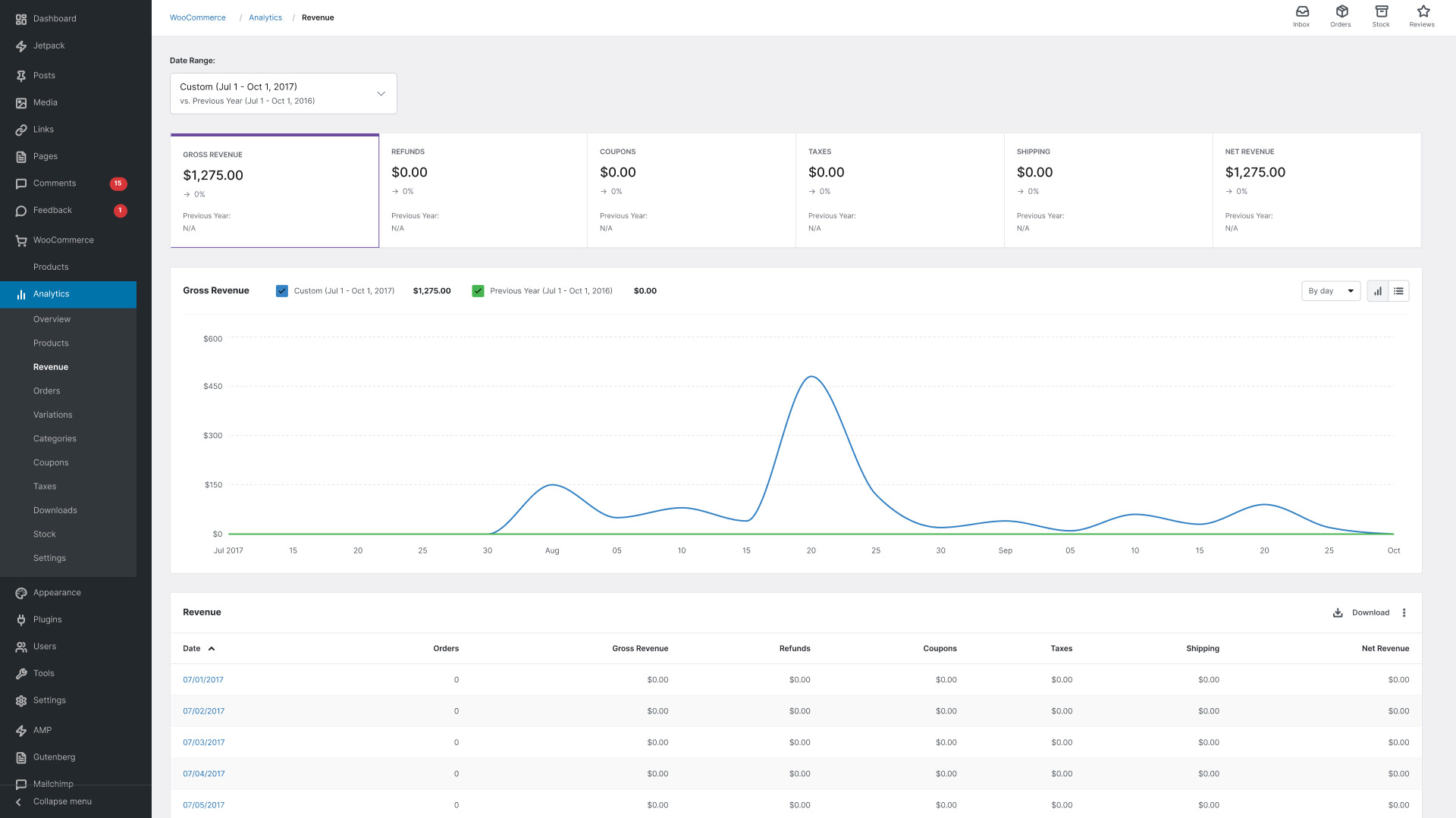
Task: Select the Gross Revenue summary card
Action: 275,191
